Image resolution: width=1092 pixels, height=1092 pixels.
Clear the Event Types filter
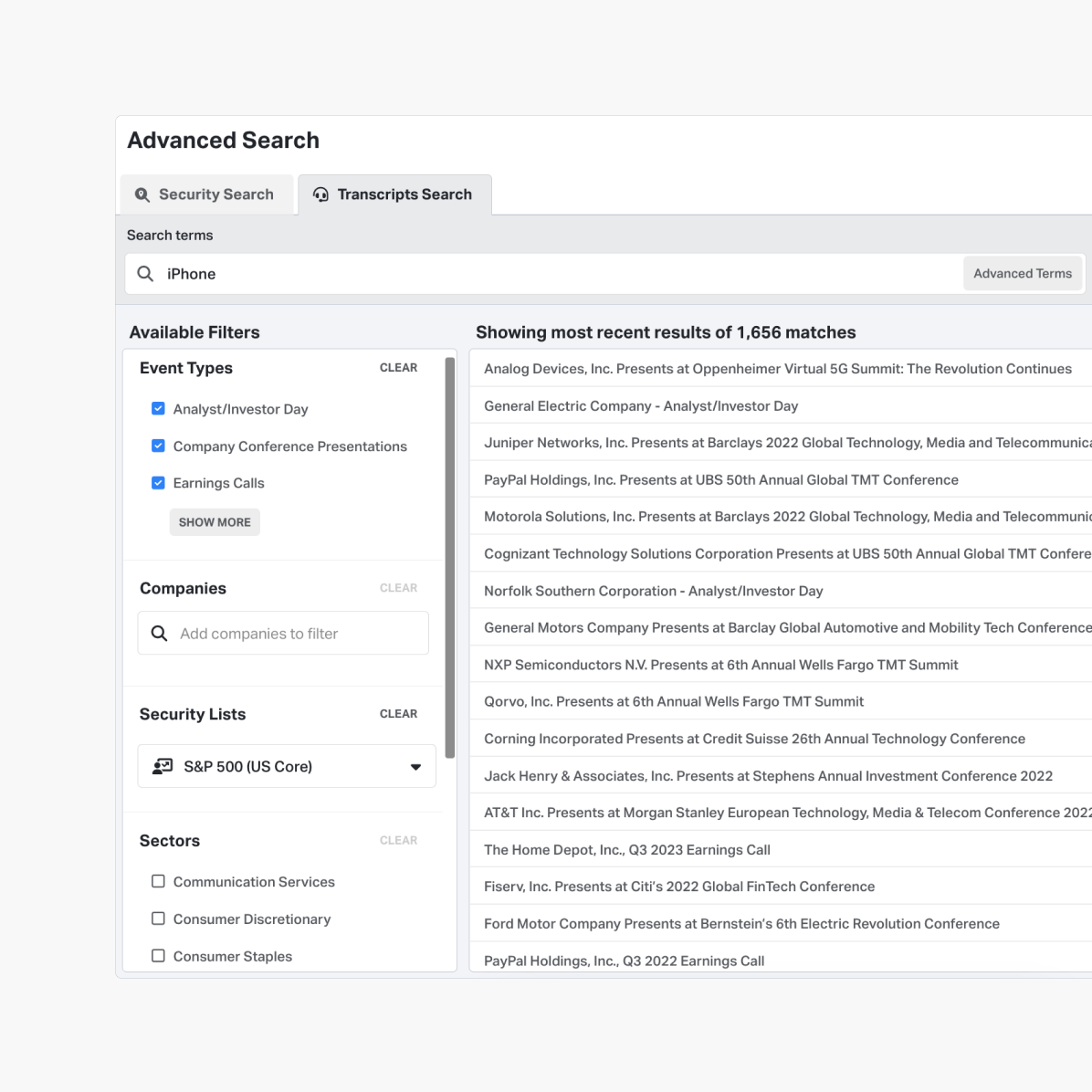[x=398, y=368]
